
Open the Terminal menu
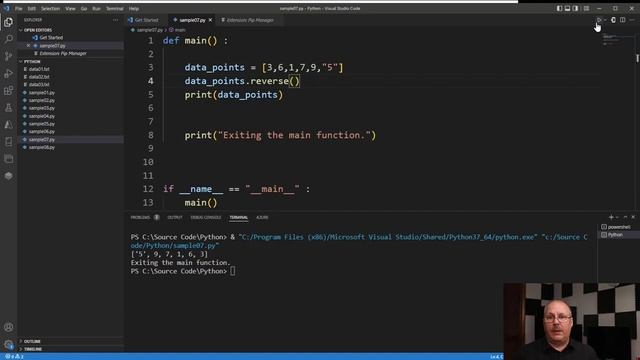[115, 9]
